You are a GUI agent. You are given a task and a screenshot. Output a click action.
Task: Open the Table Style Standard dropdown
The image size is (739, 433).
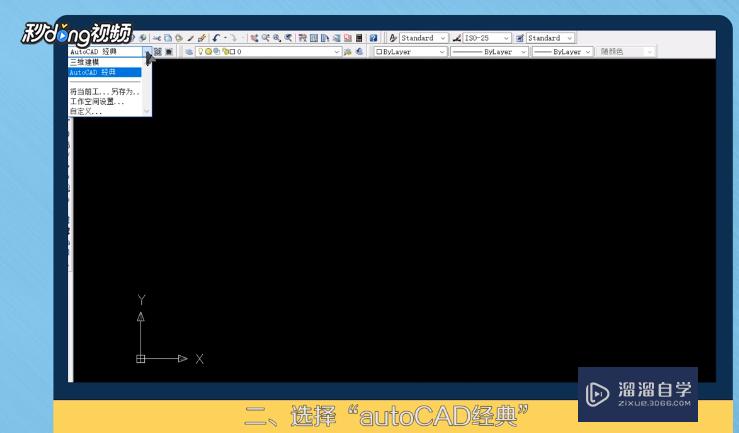(x=570, y=38)
